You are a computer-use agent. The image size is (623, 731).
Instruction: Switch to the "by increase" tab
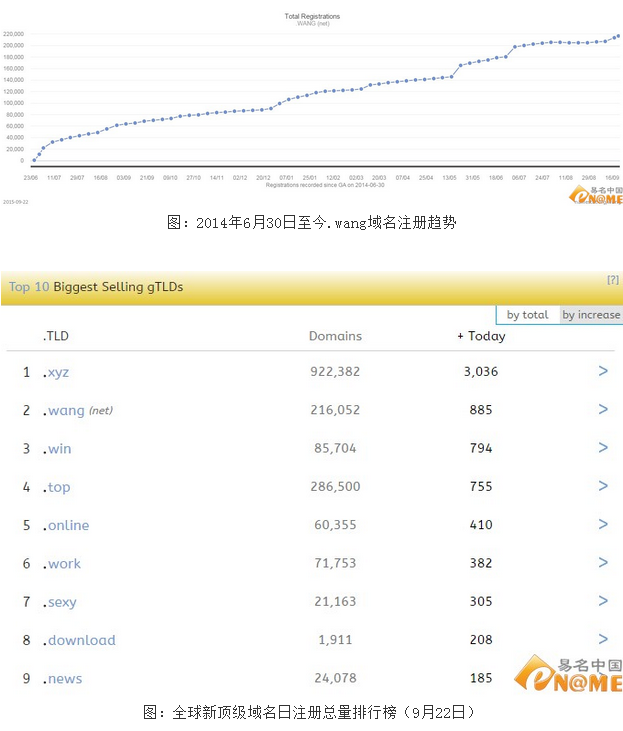(591, 315)
